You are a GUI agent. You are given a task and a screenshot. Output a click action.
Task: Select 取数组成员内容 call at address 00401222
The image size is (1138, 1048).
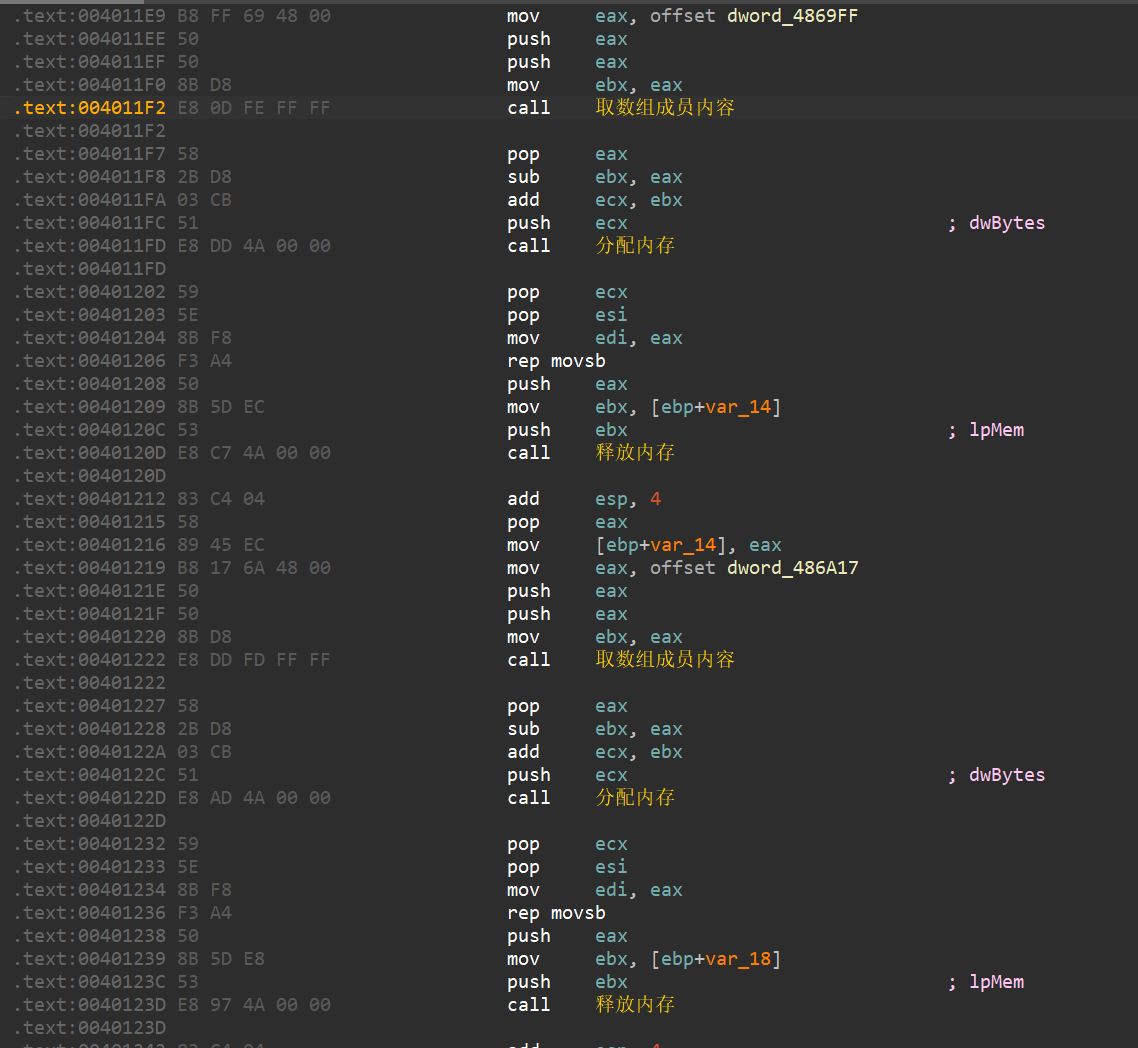664,660
